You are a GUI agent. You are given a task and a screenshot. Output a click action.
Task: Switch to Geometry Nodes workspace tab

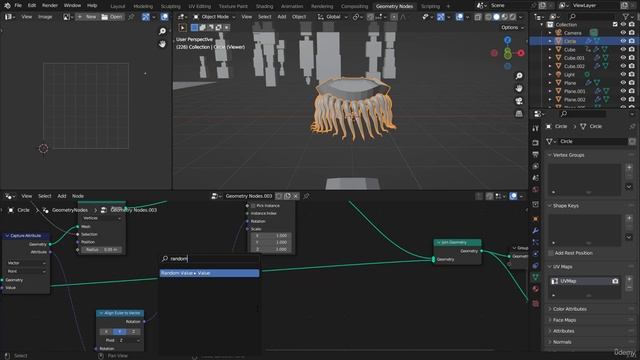394,6
